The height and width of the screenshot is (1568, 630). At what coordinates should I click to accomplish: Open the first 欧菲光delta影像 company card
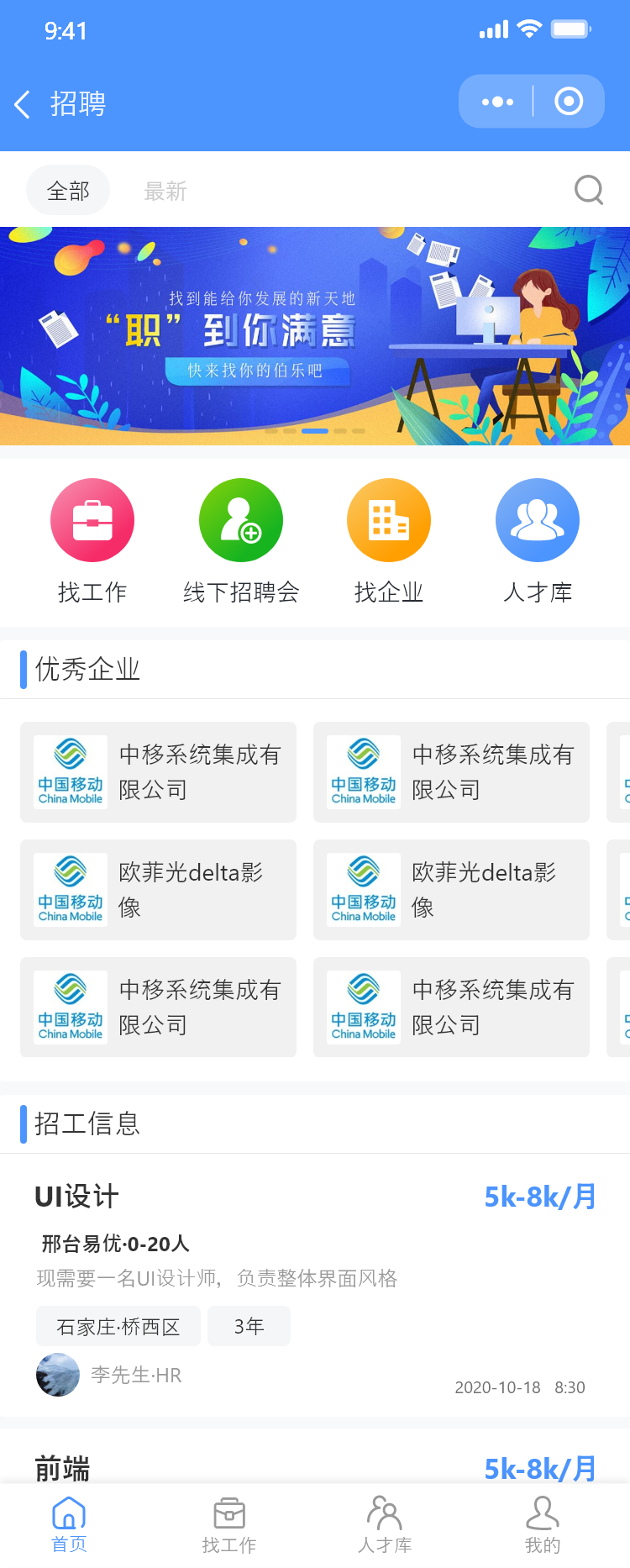[158, 890]
